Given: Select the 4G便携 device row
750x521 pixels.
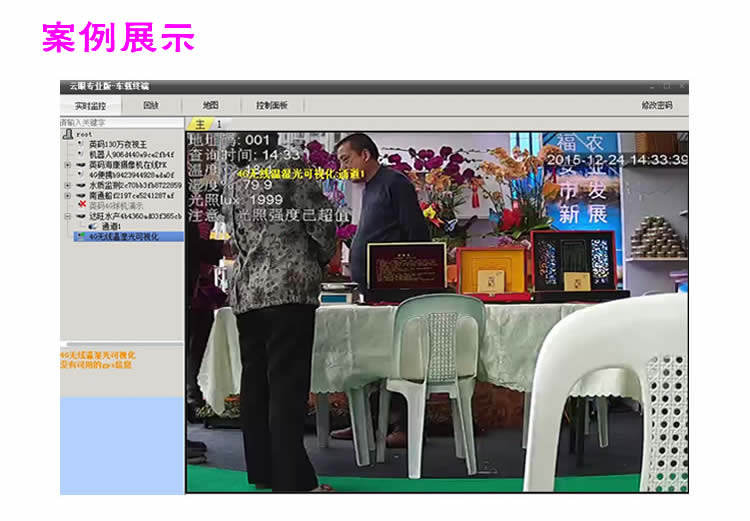Looking at the screenshot, I should (x=131, y=175).
